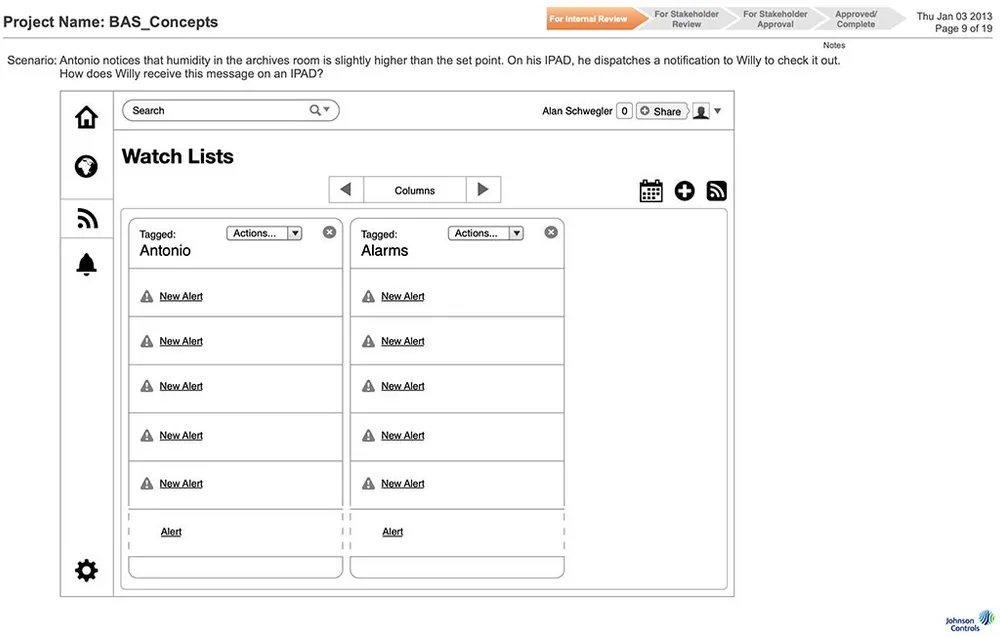Open Actions dropdown in Alarms column
The height and width of the screenshot is (637, 1000).
click(x=485, y=233)
